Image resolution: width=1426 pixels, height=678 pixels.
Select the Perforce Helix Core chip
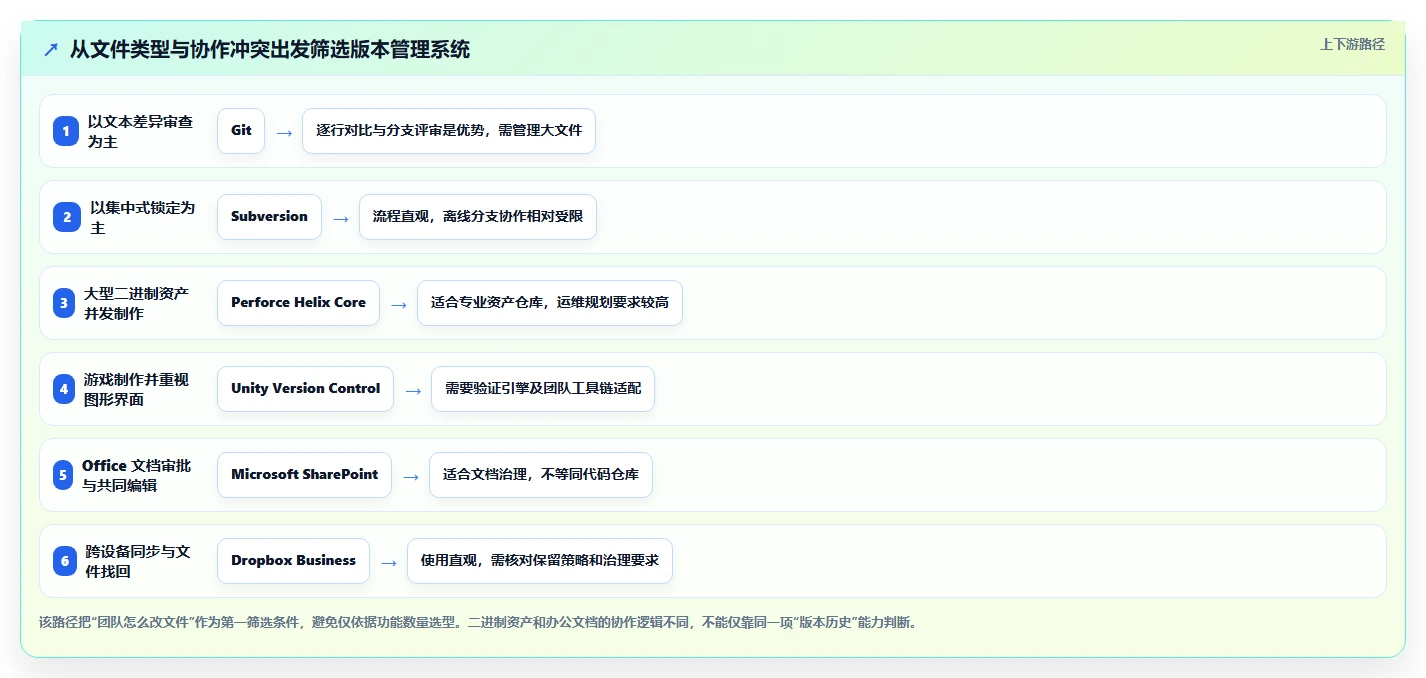298,303
